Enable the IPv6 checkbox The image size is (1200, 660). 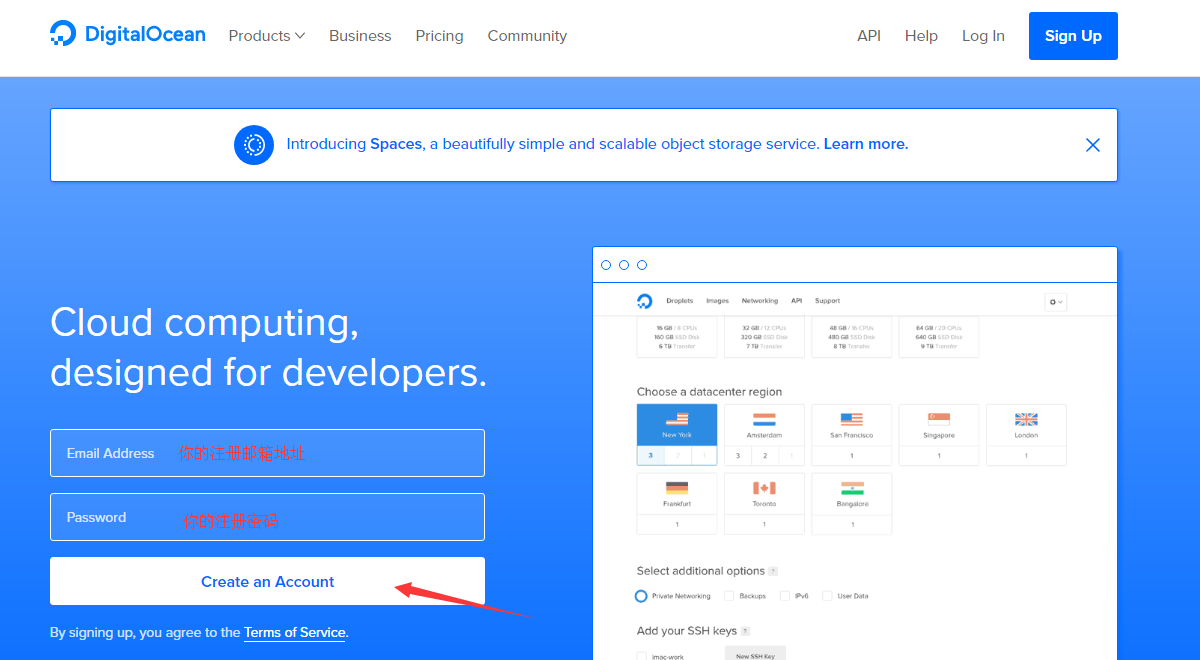tap(785, 596)
